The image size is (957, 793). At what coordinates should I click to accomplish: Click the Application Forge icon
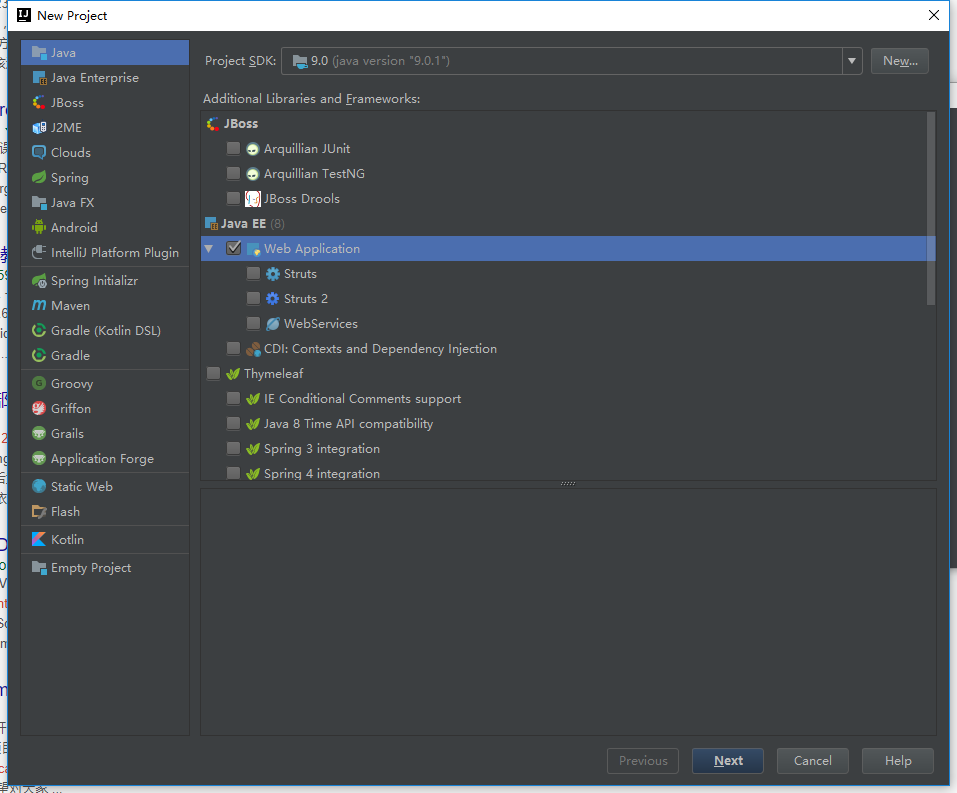pyautogui.click(x=39, y=458)
